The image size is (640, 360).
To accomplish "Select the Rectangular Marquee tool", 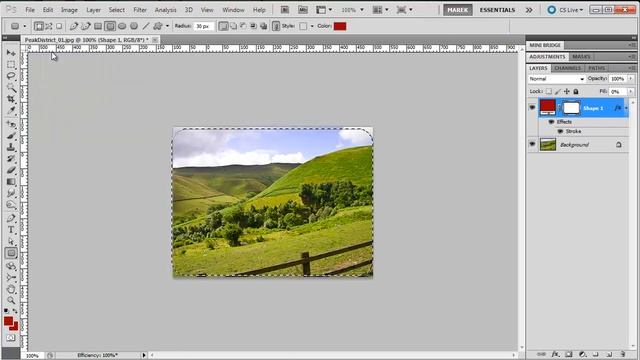I will point(11,64).
